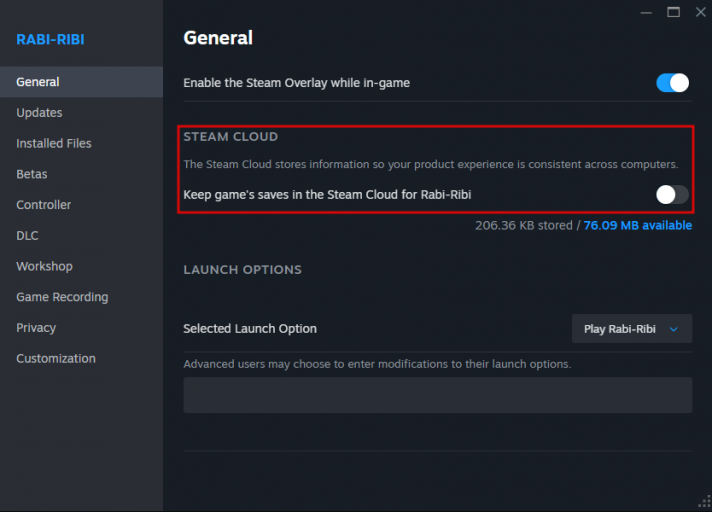Click the 76.09 MB available link
712x512 pixels.
pyautogui.click(x=637, y=225)
